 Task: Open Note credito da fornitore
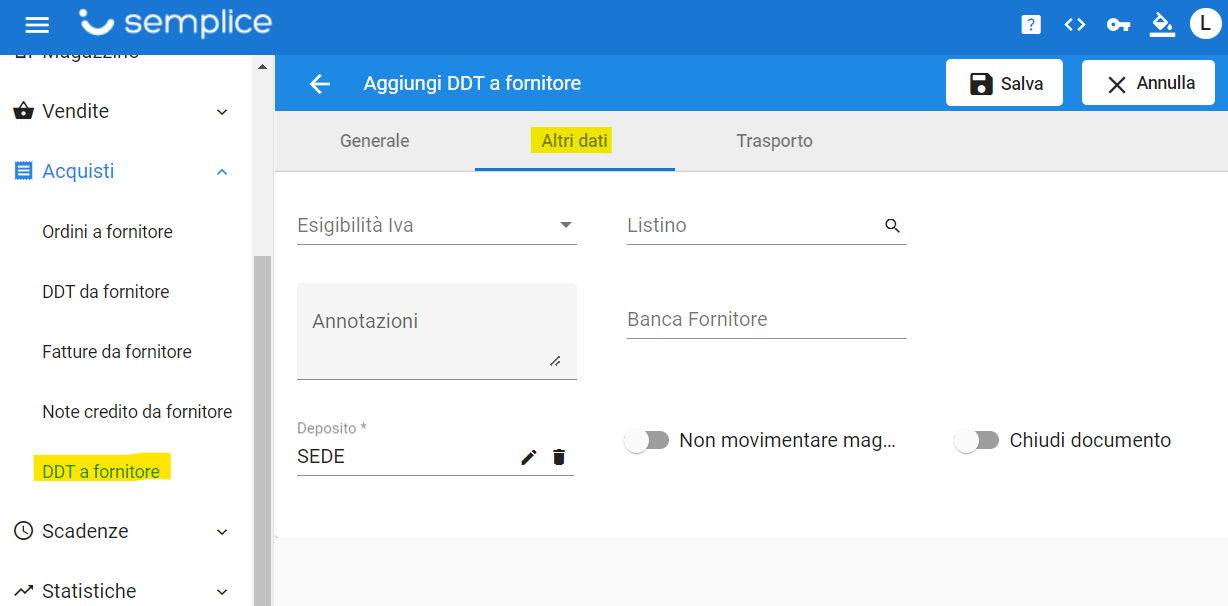pos(137,412)
